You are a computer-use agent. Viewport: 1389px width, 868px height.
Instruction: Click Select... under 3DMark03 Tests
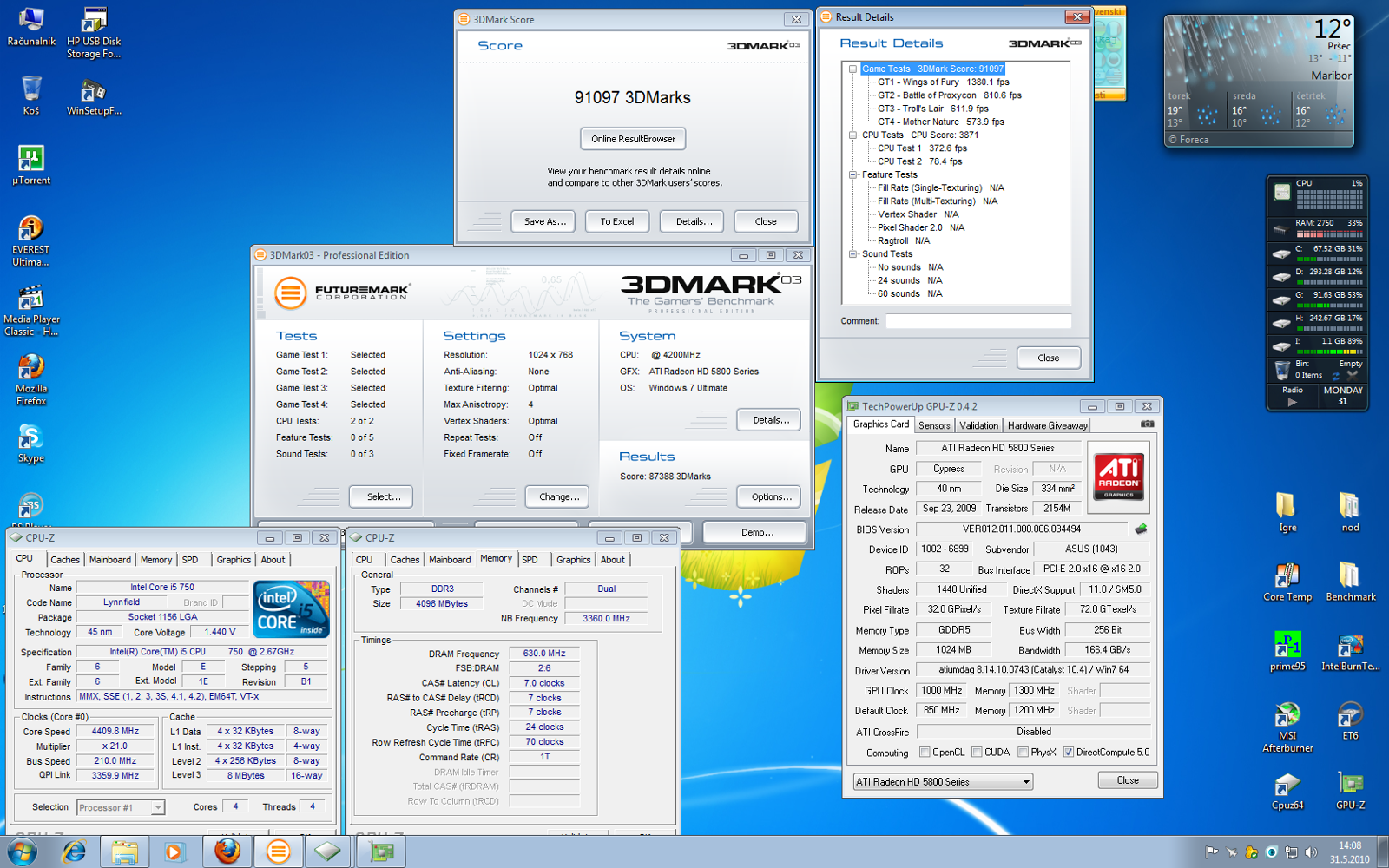pyautogui.click(x=383, y=496)
